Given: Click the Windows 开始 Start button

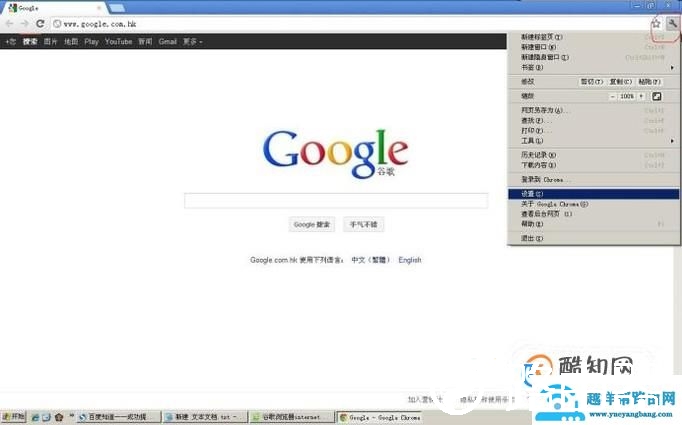Looking at the screenshot, I should click(x=14, y=416).
